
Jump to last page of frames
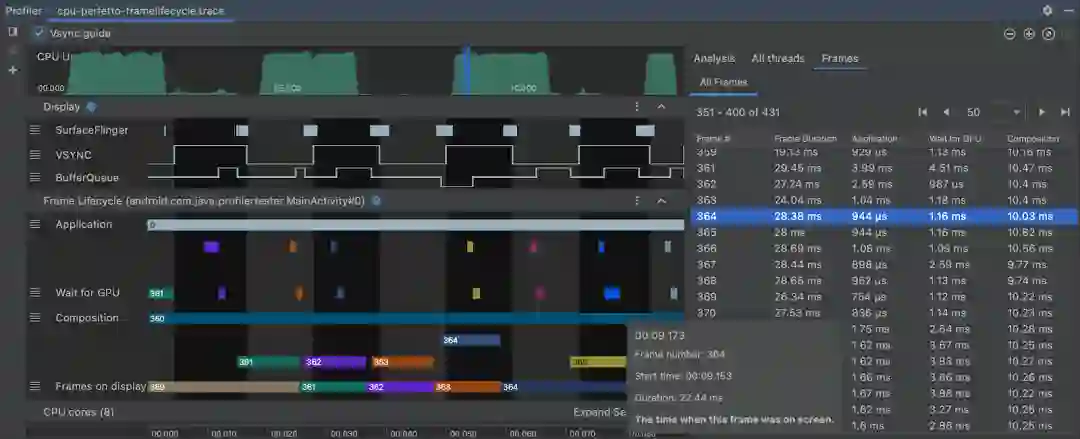click(x=1065, y=112)
